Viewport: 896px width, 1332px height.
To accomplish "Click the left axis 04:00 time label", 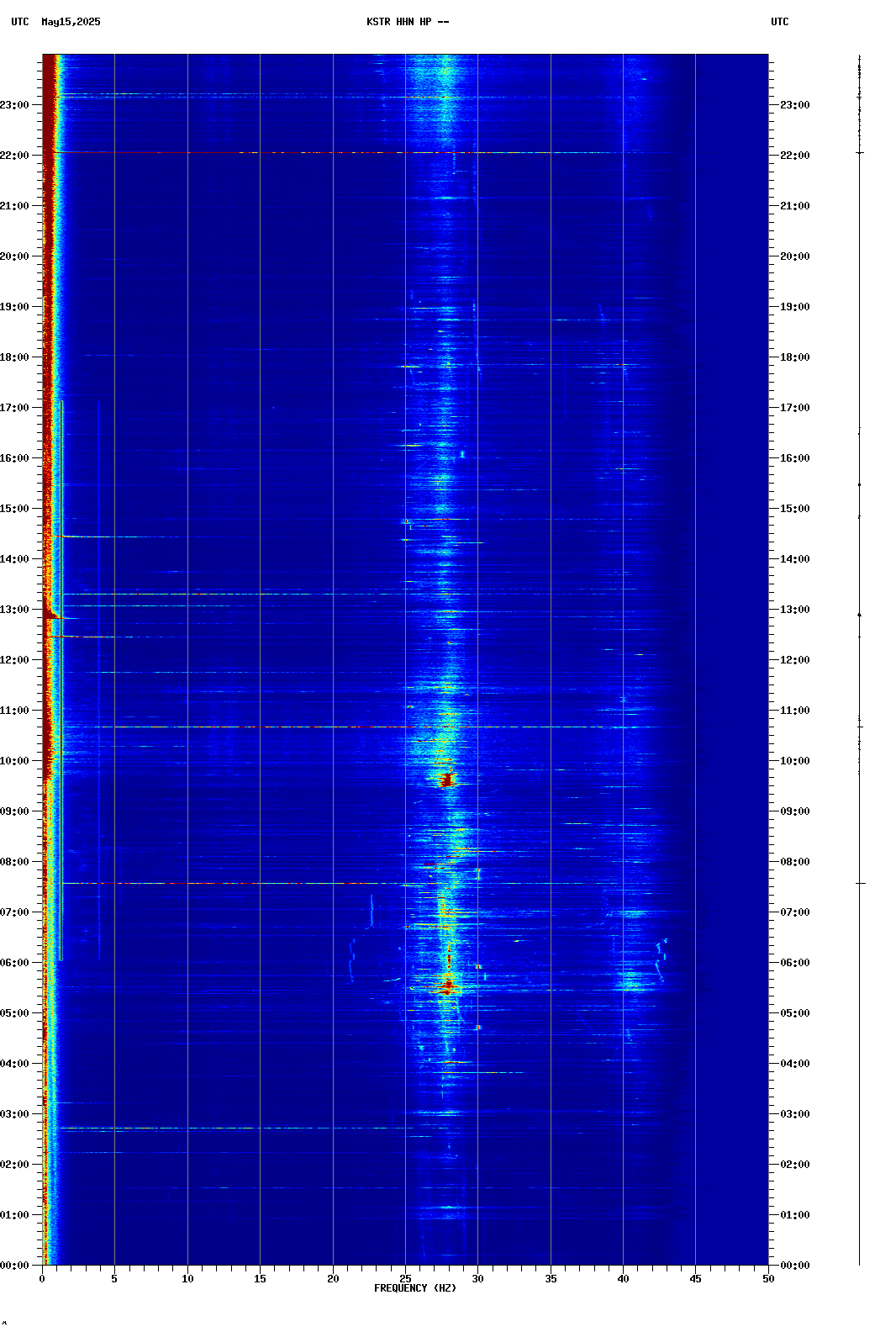I will (x=15, y=1064).
